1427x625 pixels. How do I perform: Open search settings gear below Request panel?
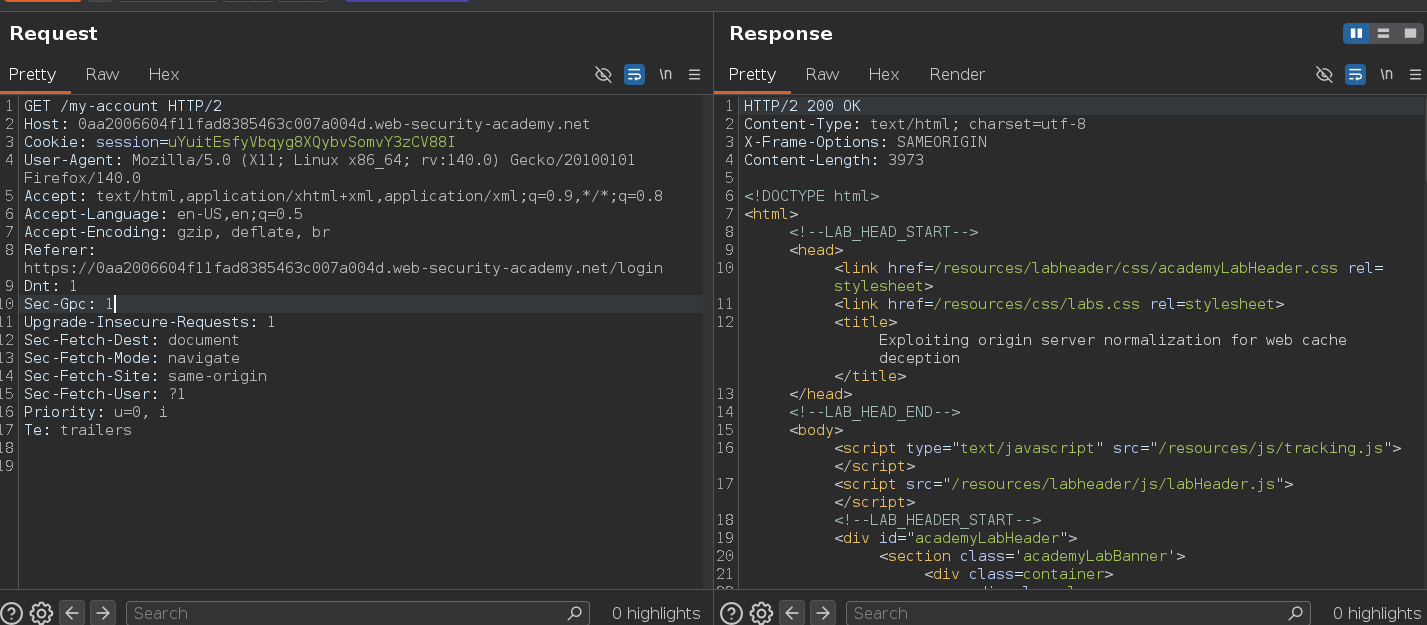pos(41,613)
